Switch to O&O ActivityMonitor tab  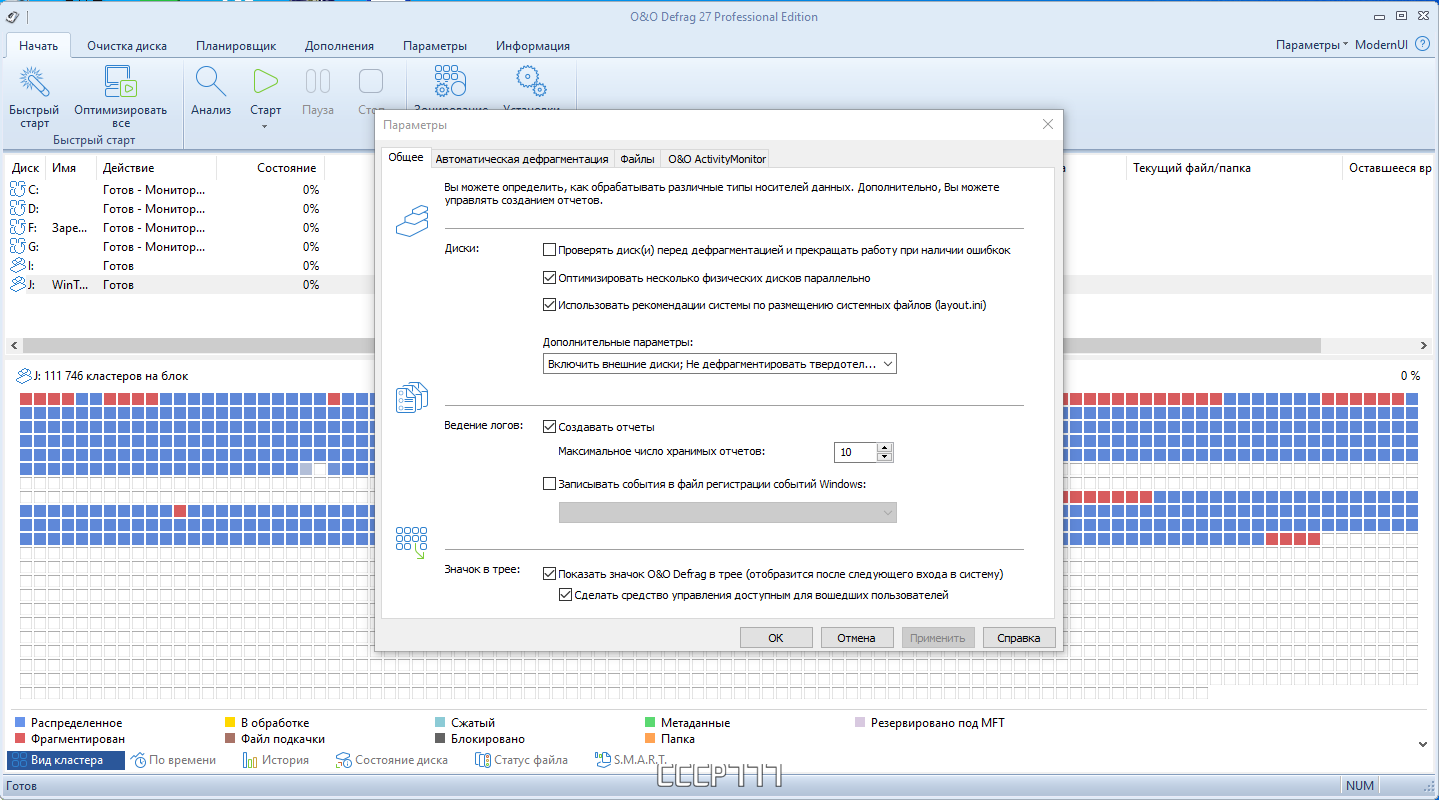(x=717, y=159)
